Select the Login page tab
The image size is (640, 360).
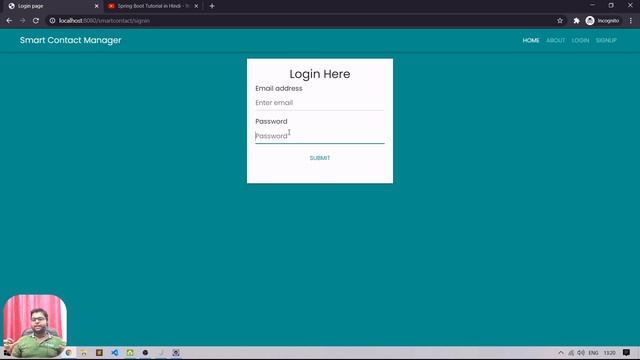point(53,6)
